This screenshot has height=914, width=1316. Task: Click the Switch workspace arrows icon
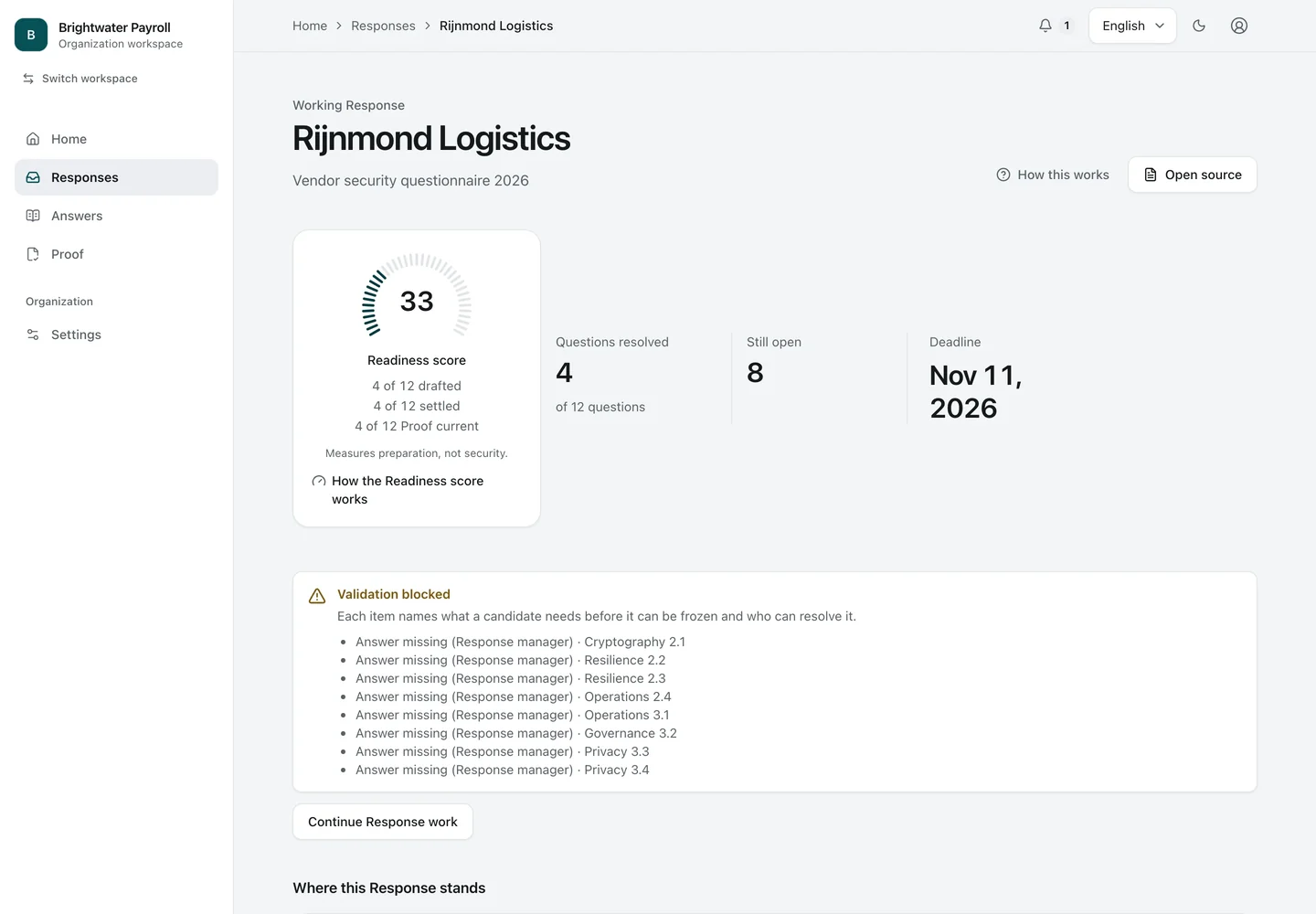pyautogui.click(x=28, y=79)
